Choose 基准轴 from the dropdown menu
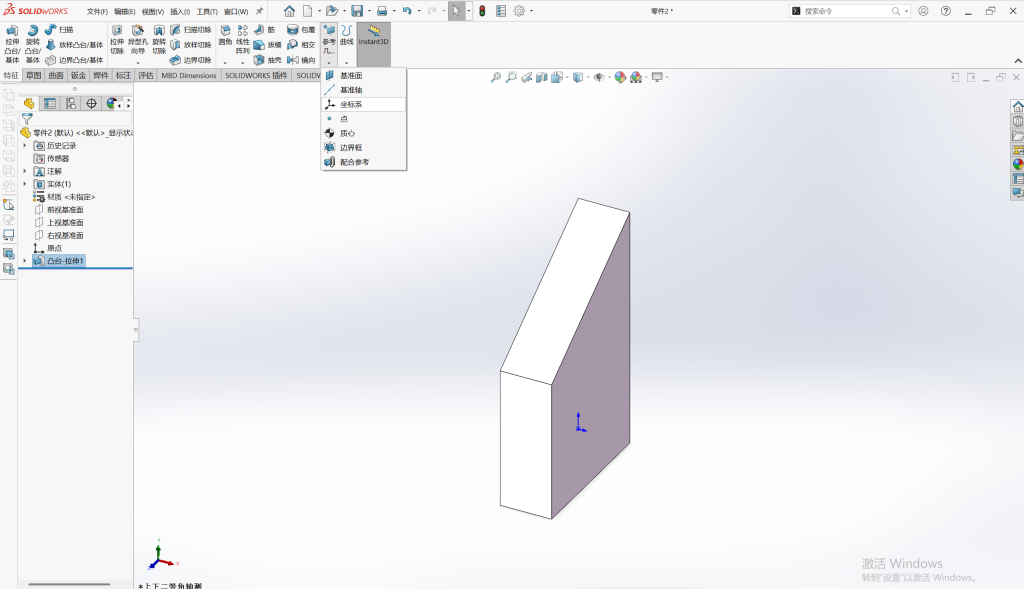Screen dimensions: 1024x589 pos(363,90)
